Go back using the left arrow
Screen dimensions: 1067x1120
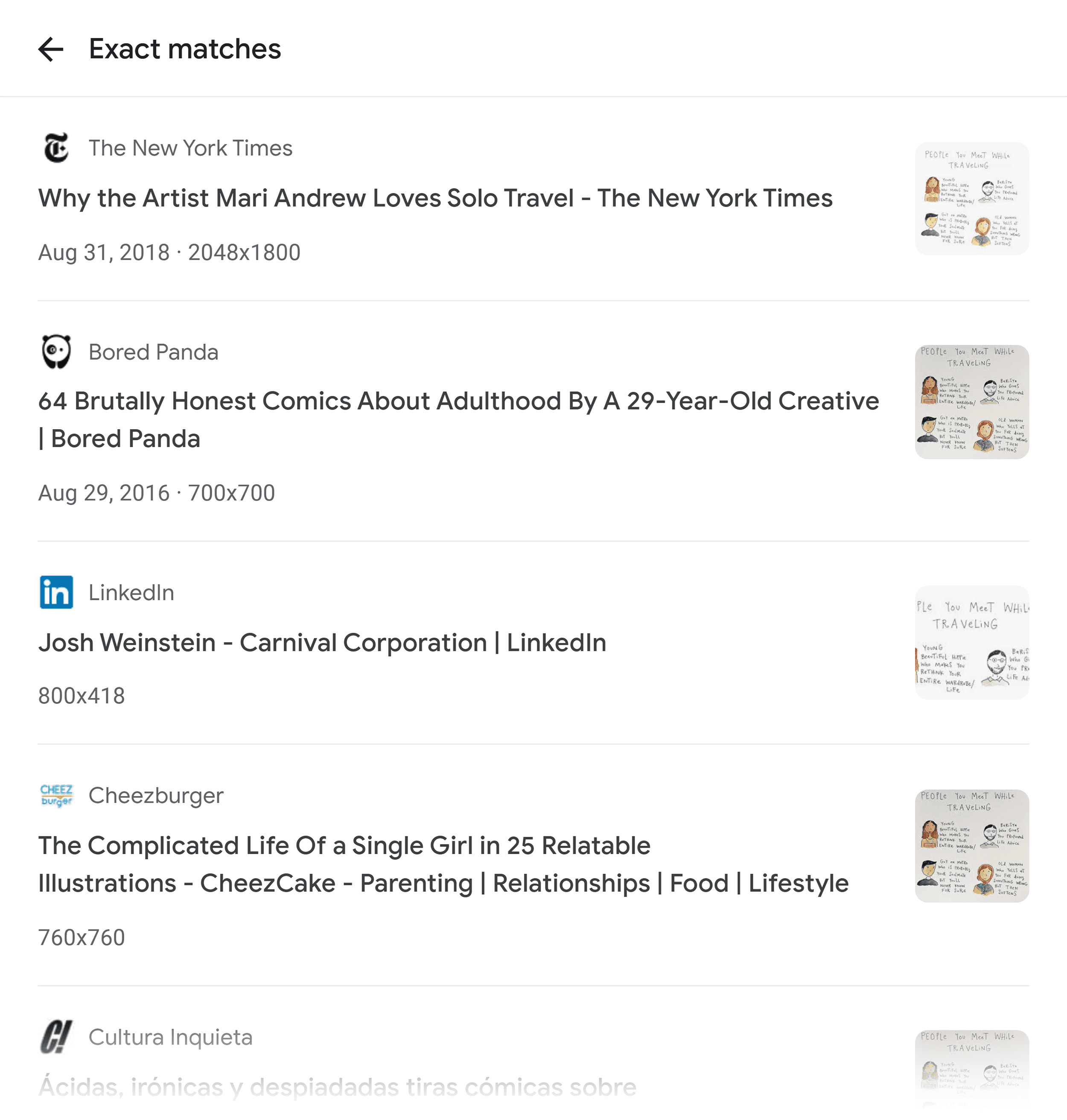click(x=51, y=49)
